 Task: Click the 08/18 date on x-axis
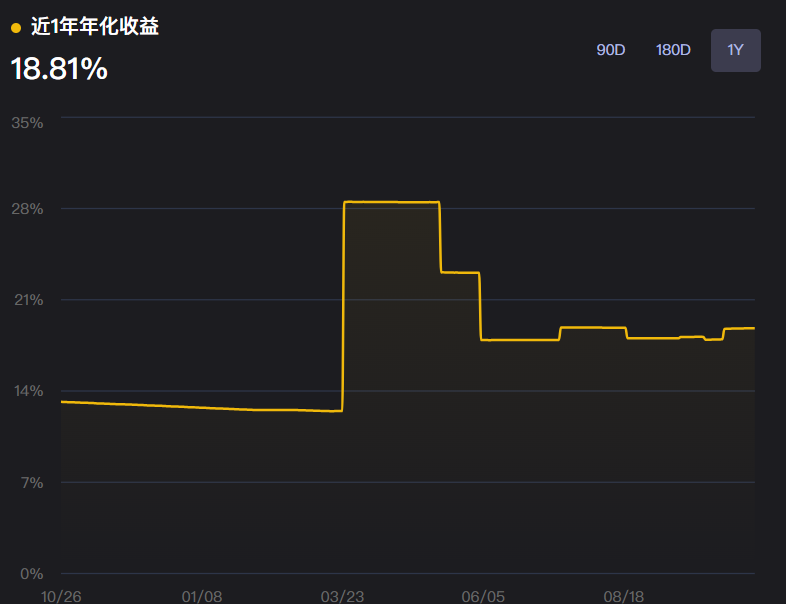coord(624,596)
